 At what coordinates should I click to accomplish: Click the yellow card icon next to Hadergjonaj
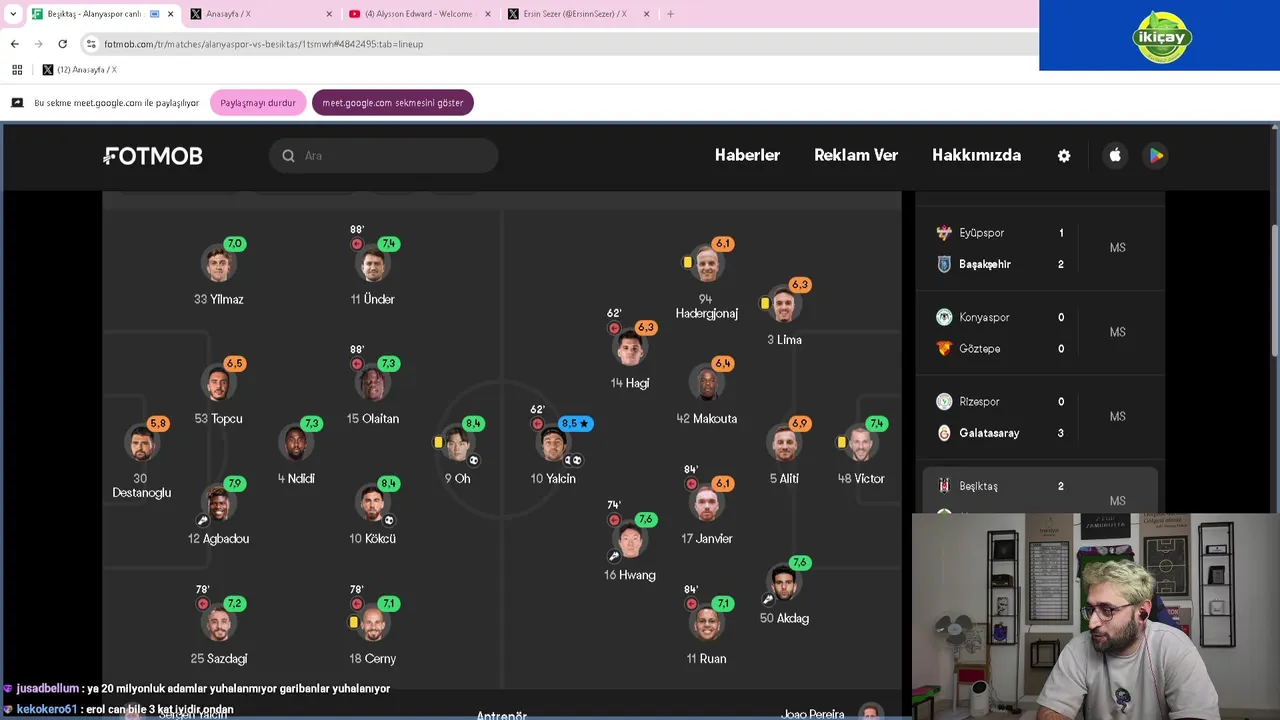point(687,263)
